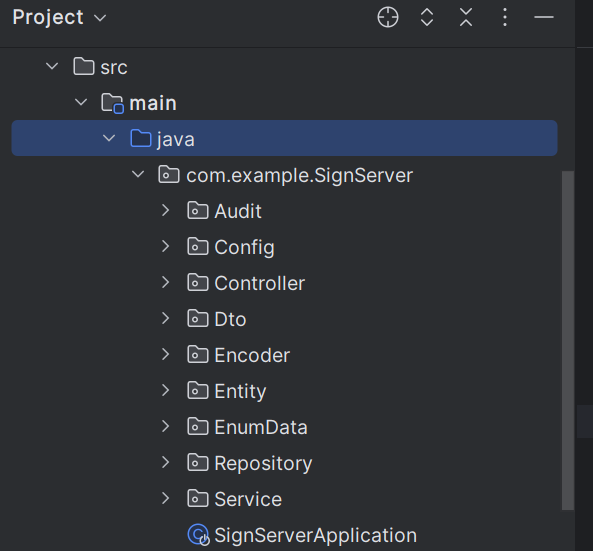The image size is (593, 551).
Task: Collapse the com.example.SignServer package
Action: 138,174
